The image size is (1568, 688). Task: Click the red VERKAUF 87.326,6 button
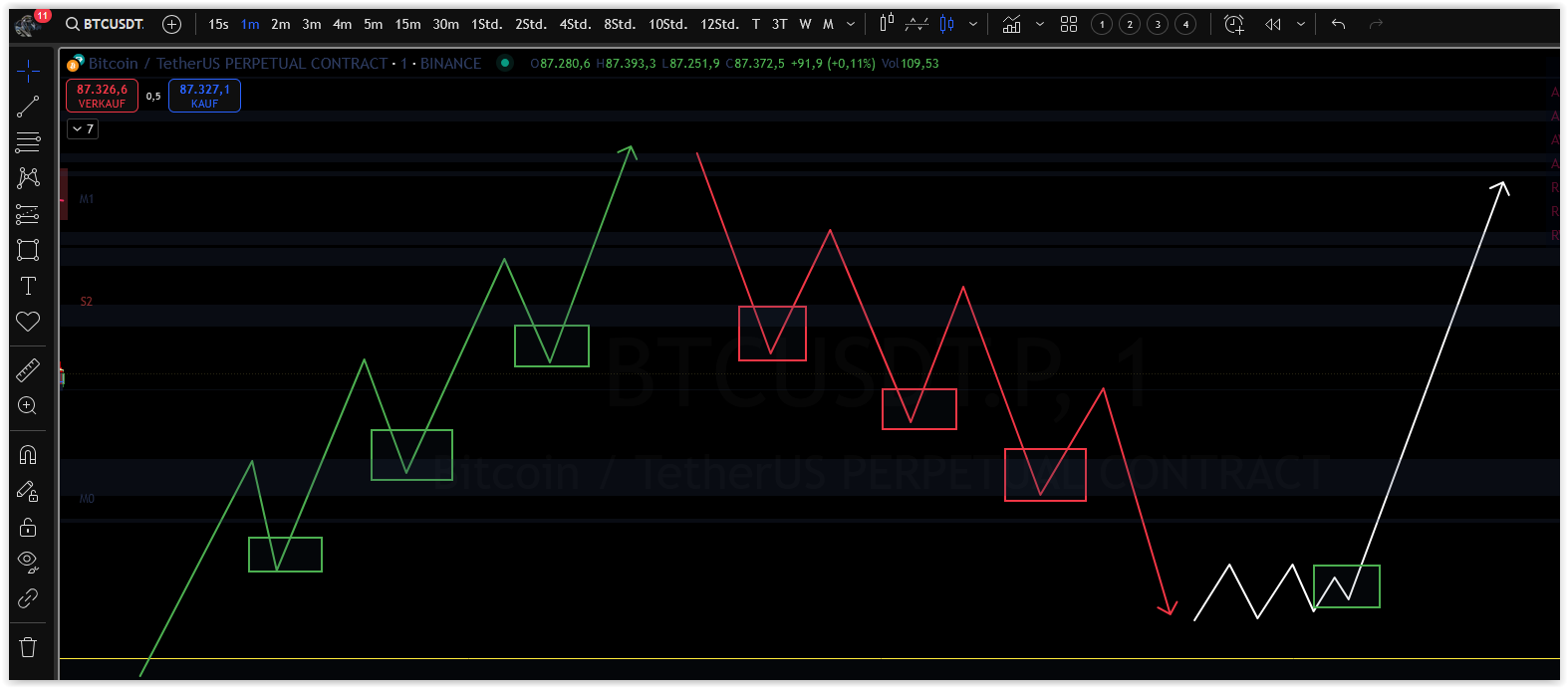(x=102, y=96)
